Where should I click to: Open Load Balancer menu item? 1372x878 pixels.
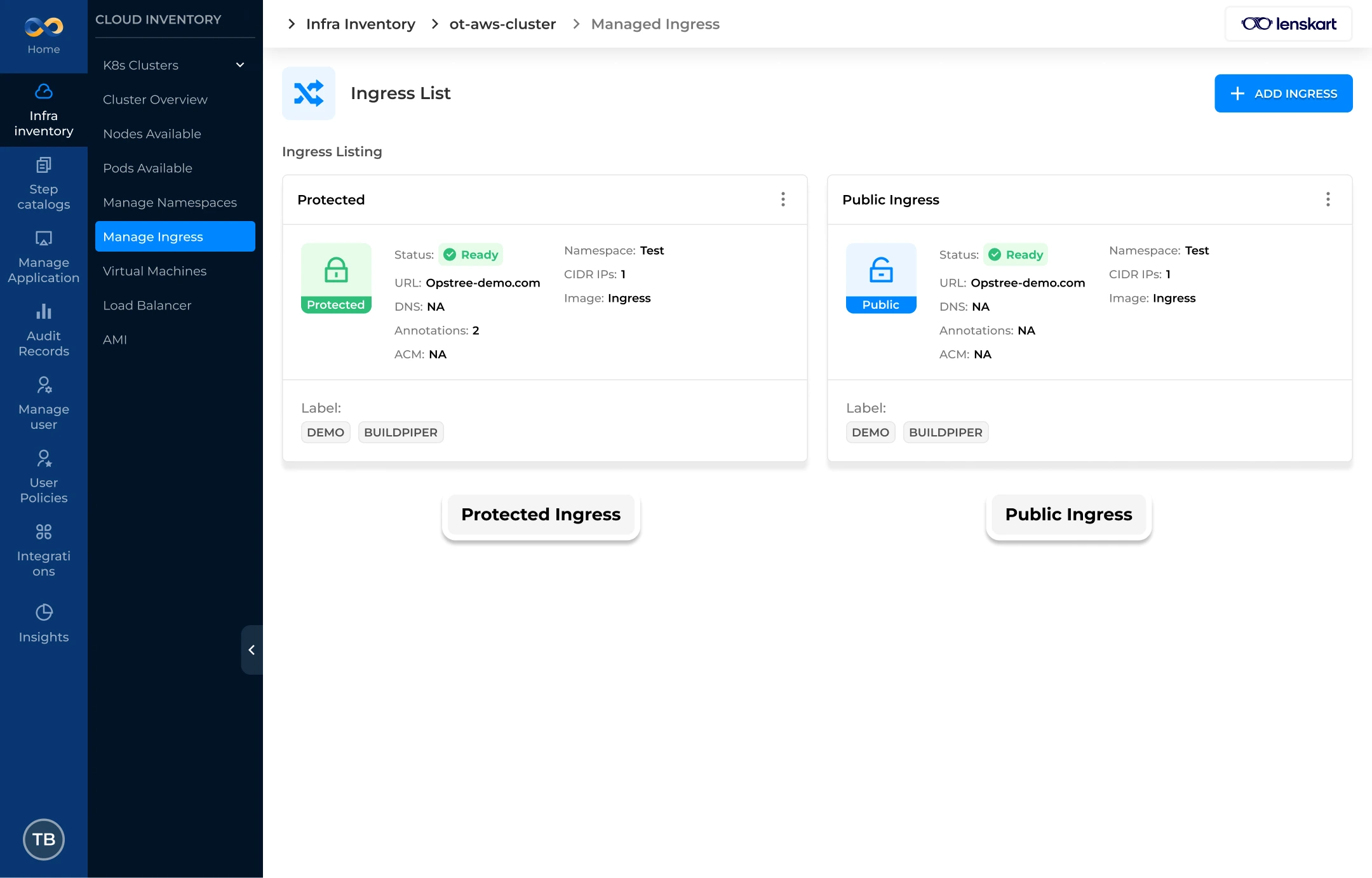coord(175,305)
